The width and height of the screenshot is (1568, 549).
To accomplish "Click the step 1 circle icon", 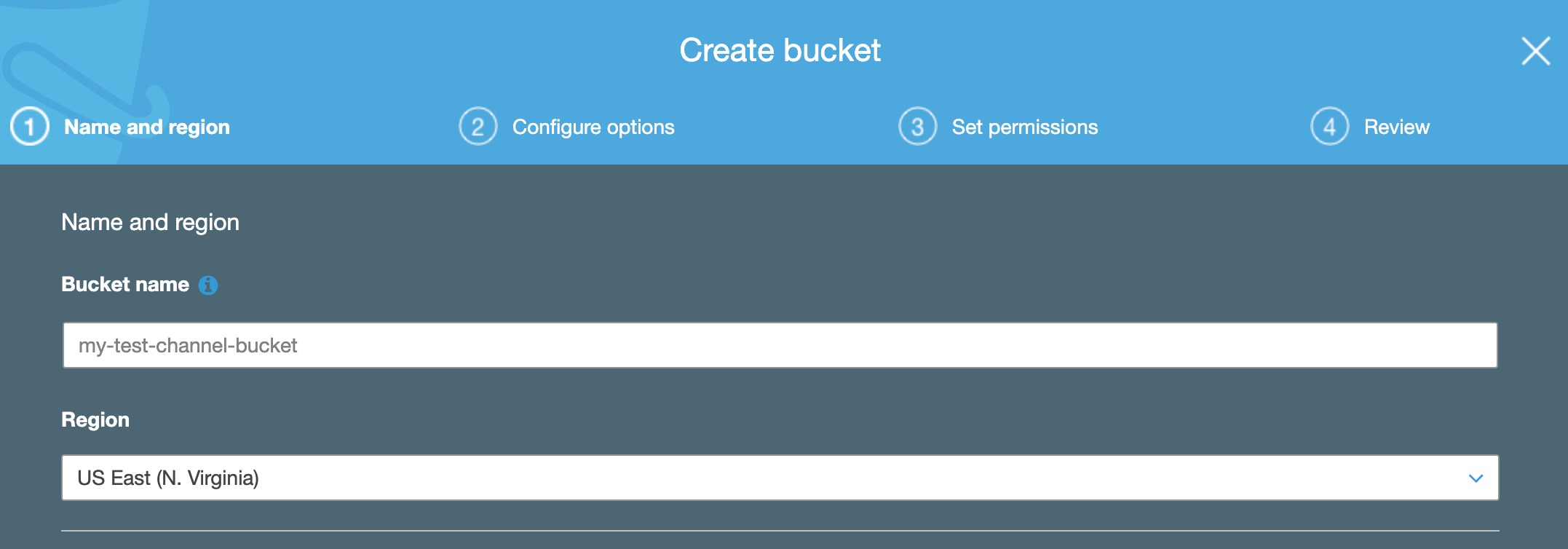I will pos(30,127).
